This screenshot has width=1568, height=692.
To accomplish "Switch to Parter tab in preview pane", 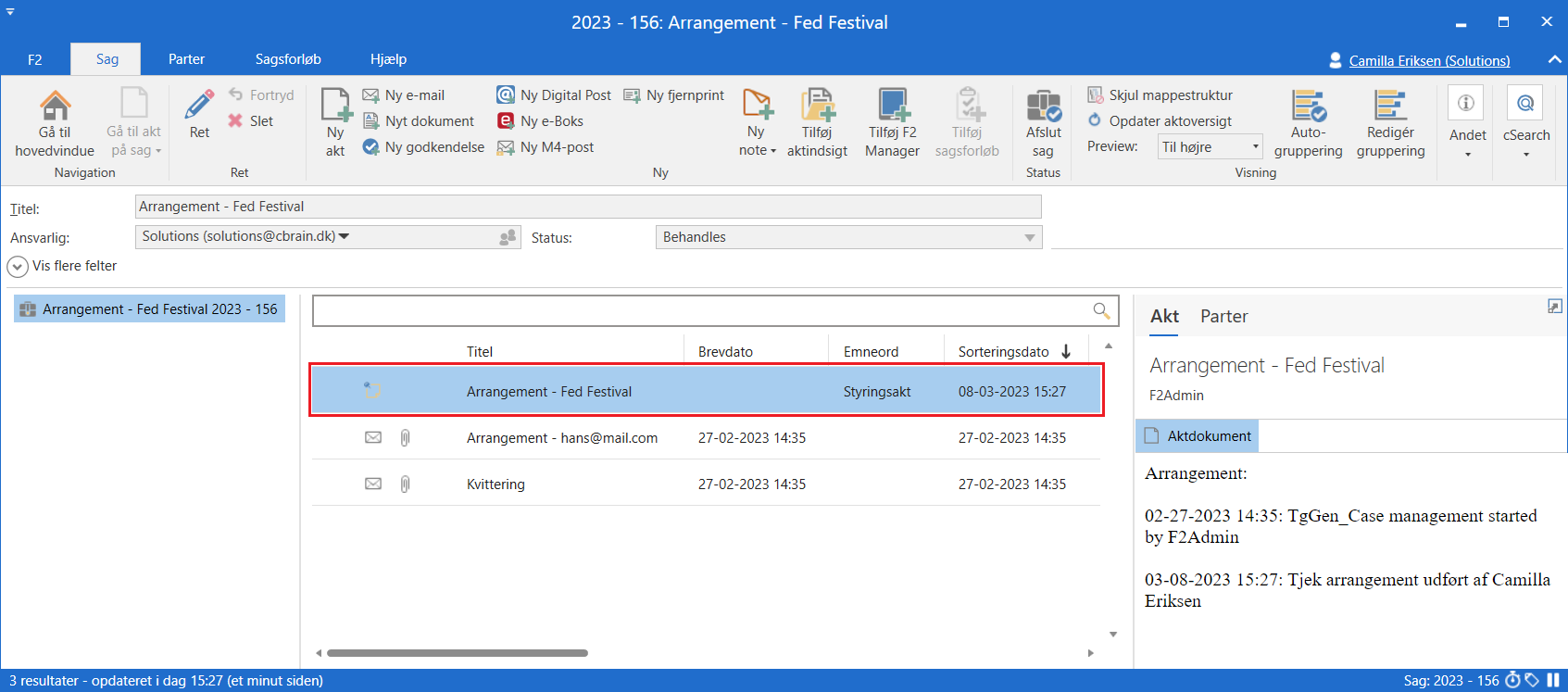I will click(x=1223, y=317).
